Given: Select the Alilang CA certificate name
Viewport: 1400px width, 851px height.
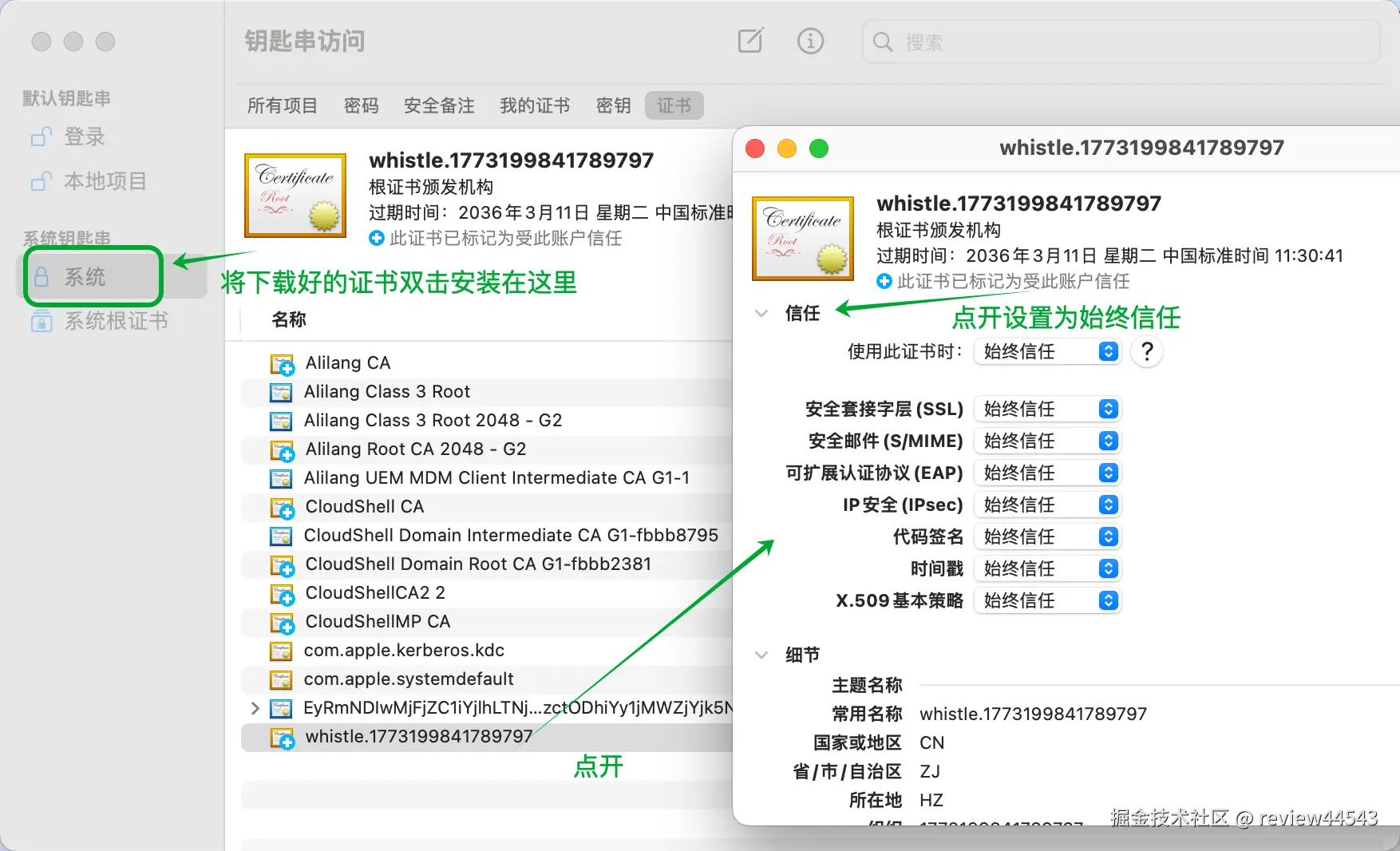Looking at the screenshot, I should click(348, 363).
